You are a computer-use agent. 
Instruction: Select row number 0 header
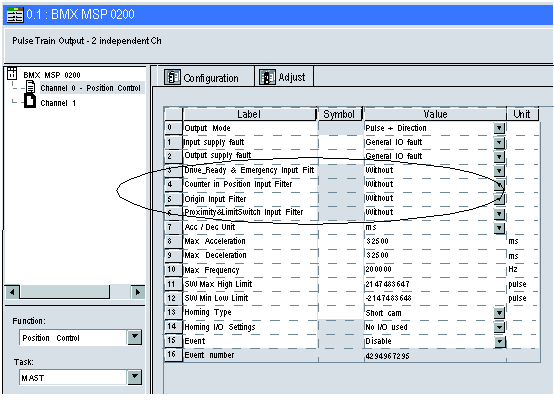point(173,128)
